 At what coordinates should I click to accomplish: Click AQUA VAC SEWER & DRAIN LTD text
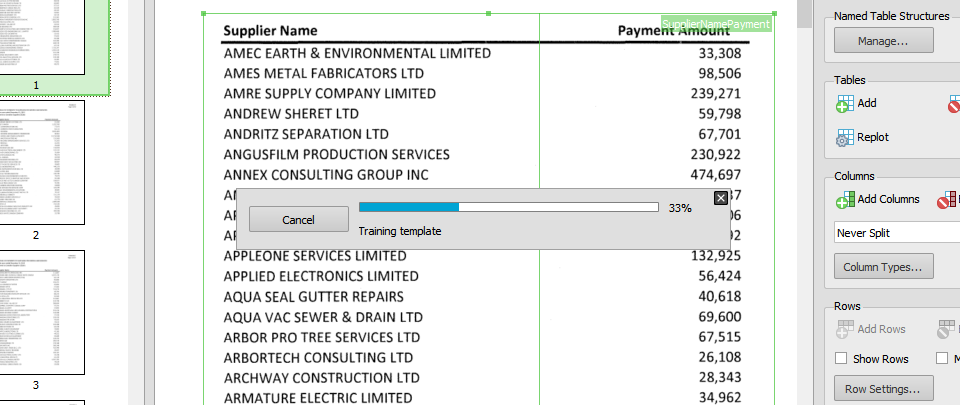click(323, 317)
